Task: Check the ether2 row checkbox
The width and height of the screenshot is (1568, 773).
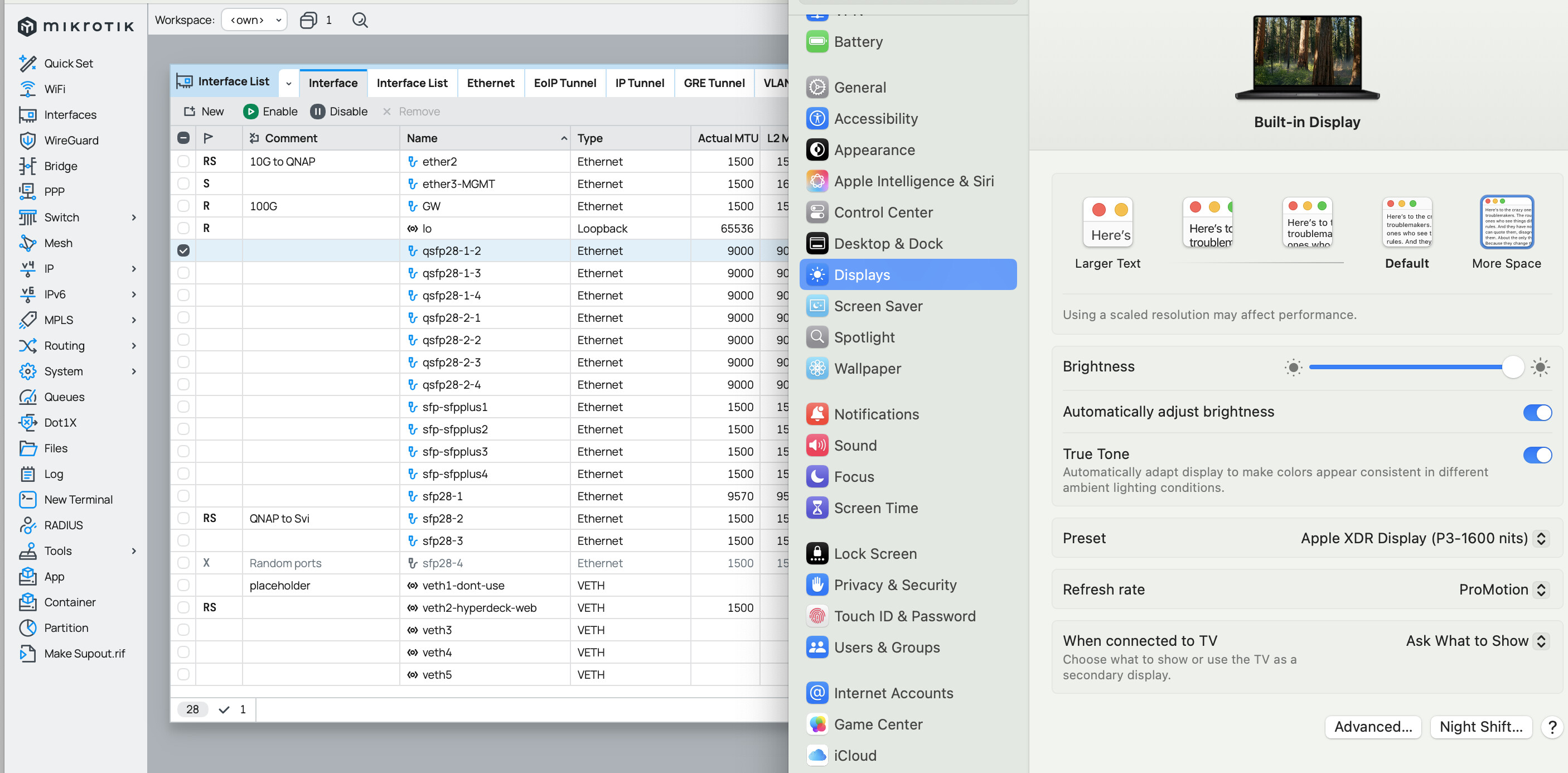Action: point(183,161)
